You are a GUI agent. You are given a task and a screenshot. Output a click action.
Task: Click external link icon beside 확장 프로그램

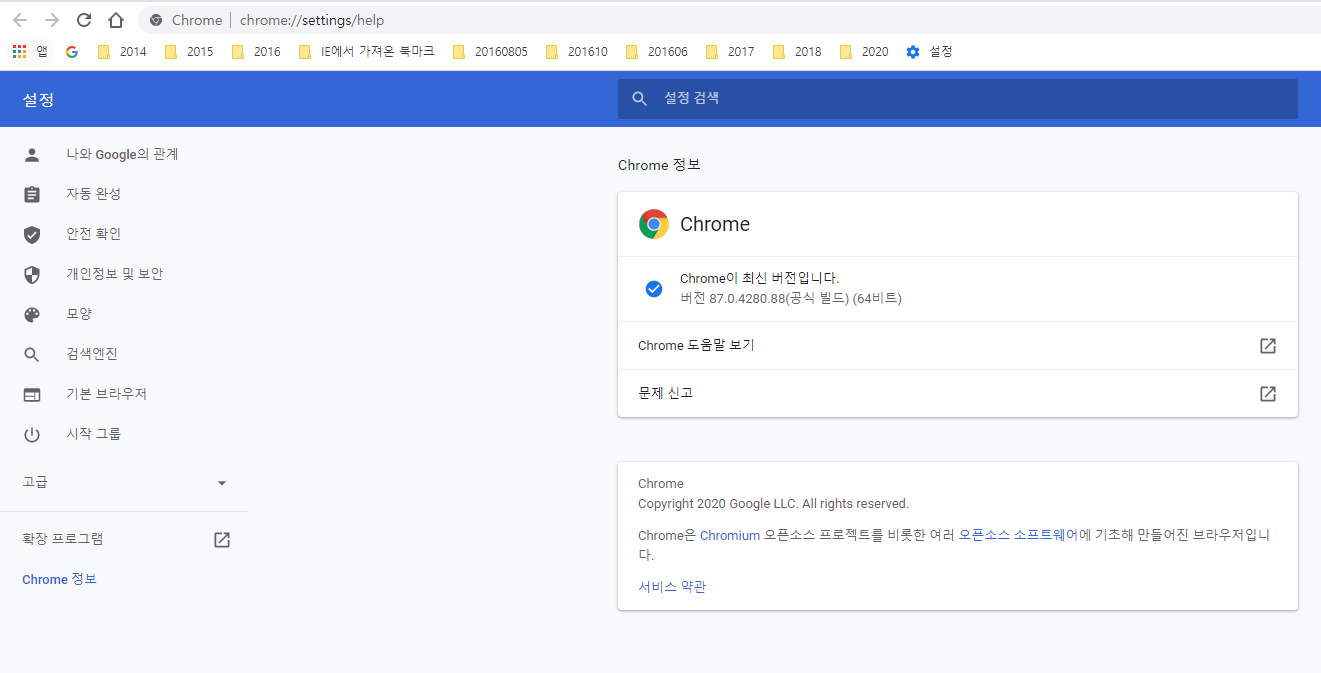pos(222,540)
